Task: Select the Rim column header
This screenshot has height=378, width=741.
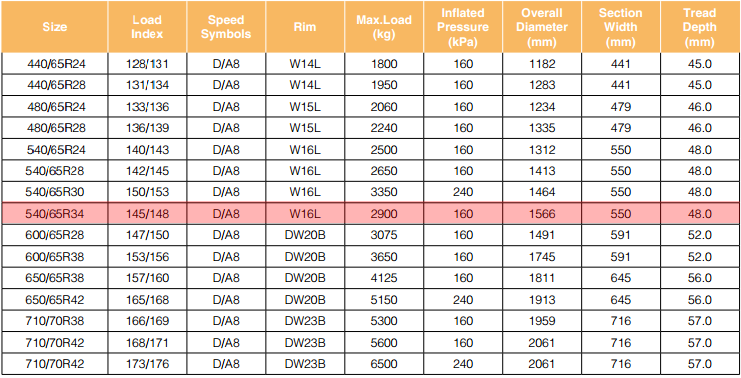Action: pyautogui.click(x=305, y=26)
